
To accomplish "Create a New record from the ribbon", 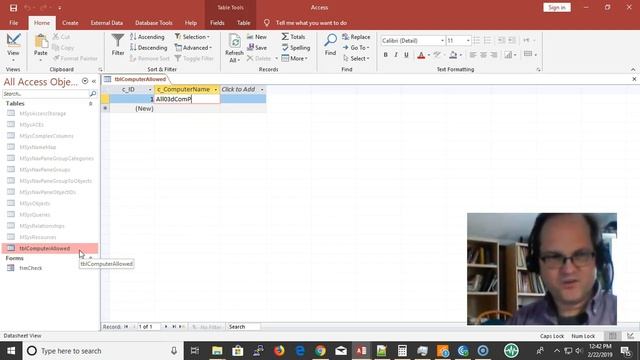I will point(257,37).
